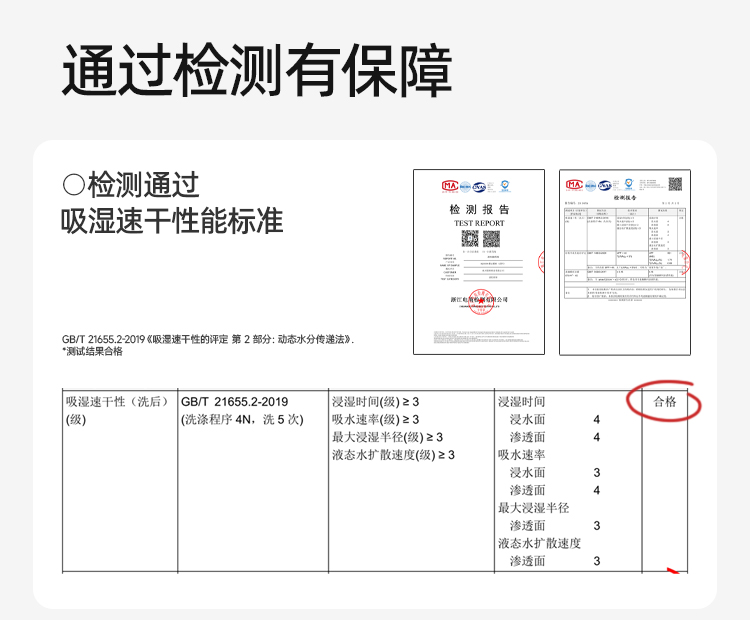Select the text 吸湿速干性能标准
The height and width of the screenshot is (620, 750).
[172, 221]
